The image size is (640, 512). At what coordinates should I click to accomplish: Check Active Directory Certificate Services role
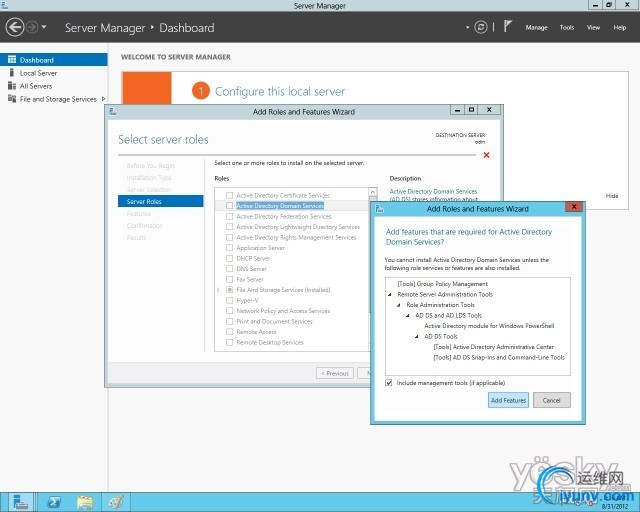(x=229, y=195)
